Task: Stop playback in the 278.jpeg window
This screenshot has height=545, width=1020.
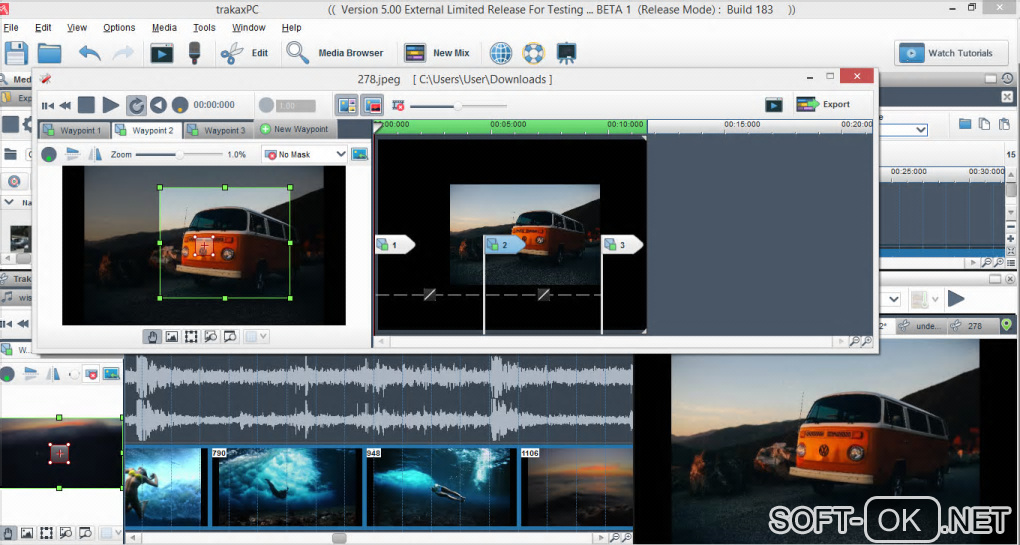Action: (x=87, y=105)
